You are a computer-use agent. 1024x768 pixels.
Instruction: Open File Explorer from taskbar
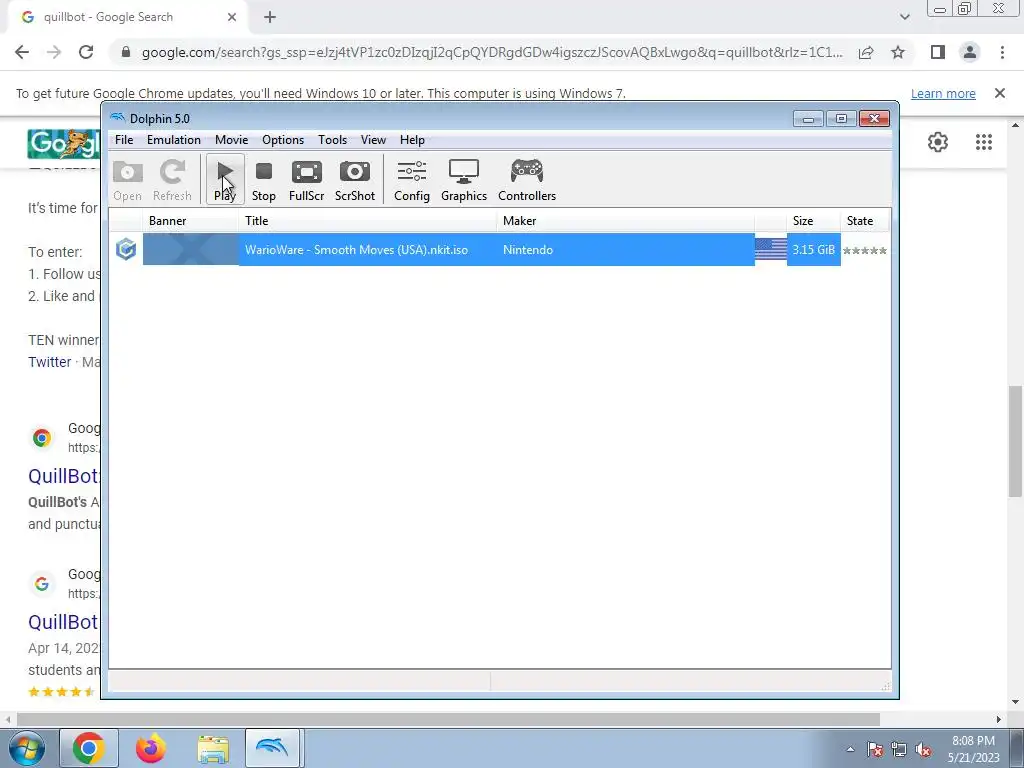tap(213, 748)
